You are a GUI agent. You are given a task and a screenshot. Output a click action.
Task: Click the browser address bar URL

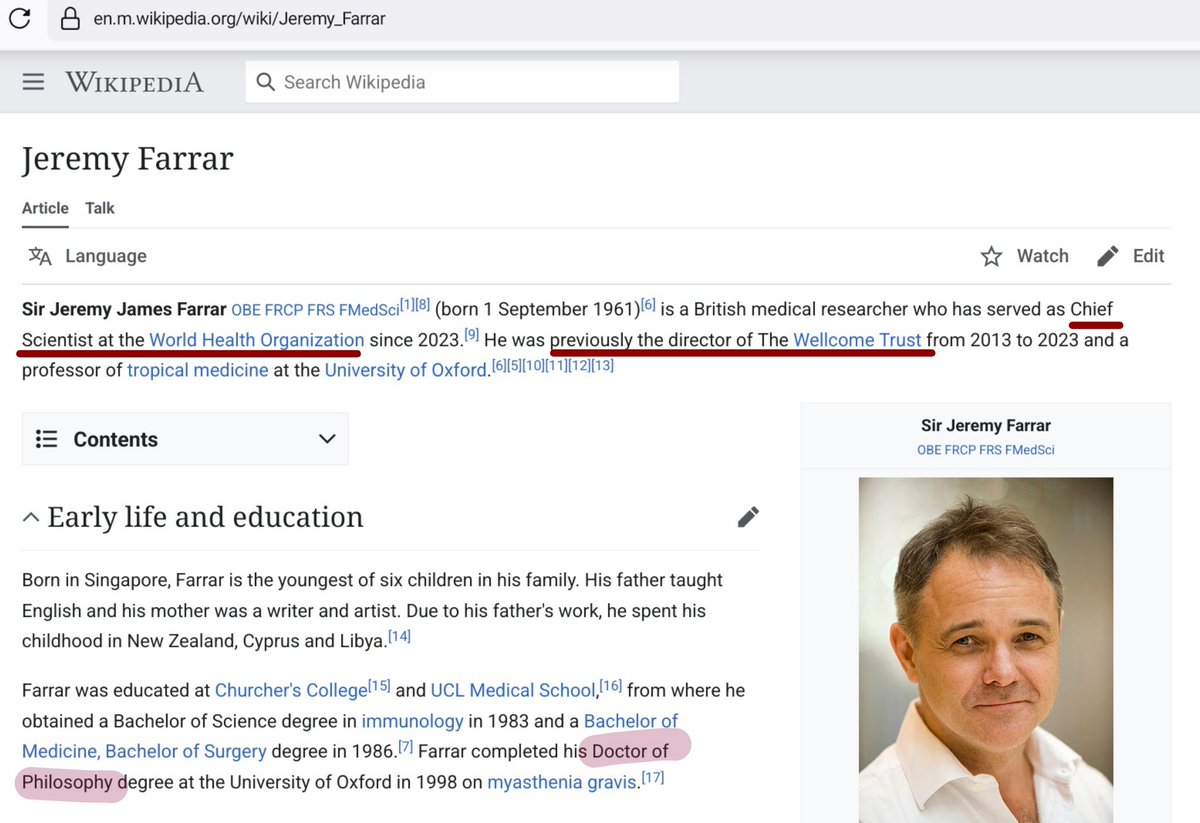point(239,19)
